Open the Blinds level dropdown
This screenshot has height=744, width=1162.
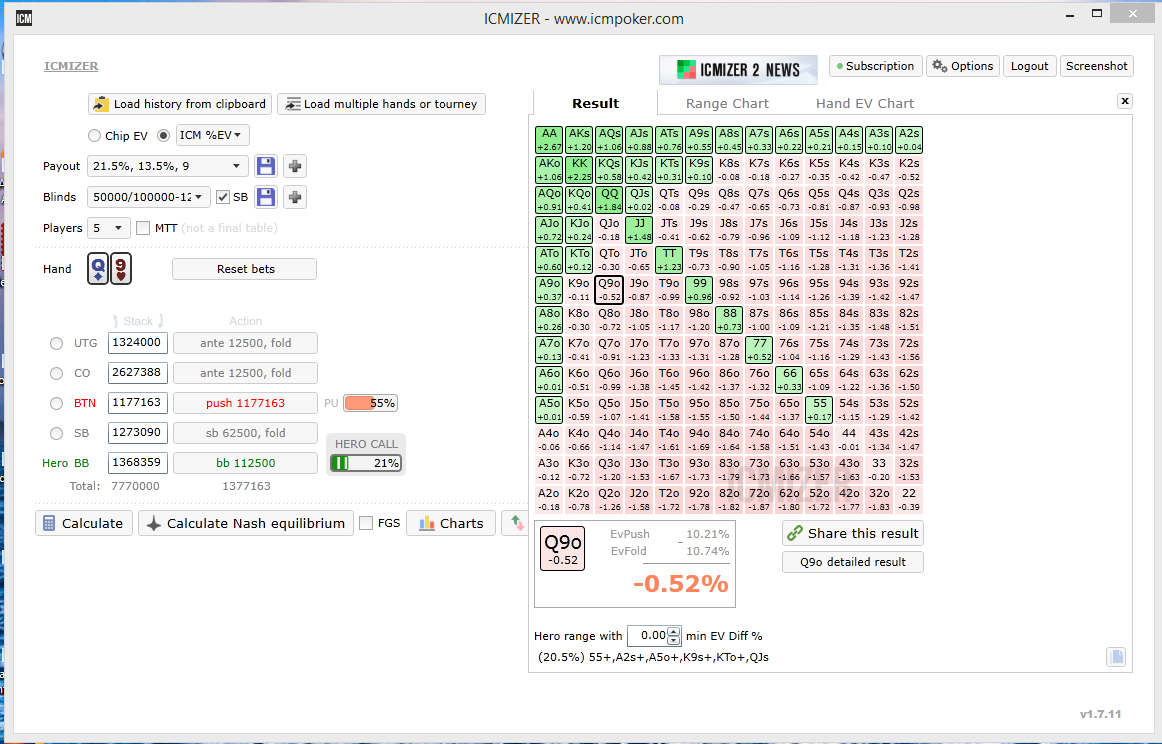coord(149,197)
